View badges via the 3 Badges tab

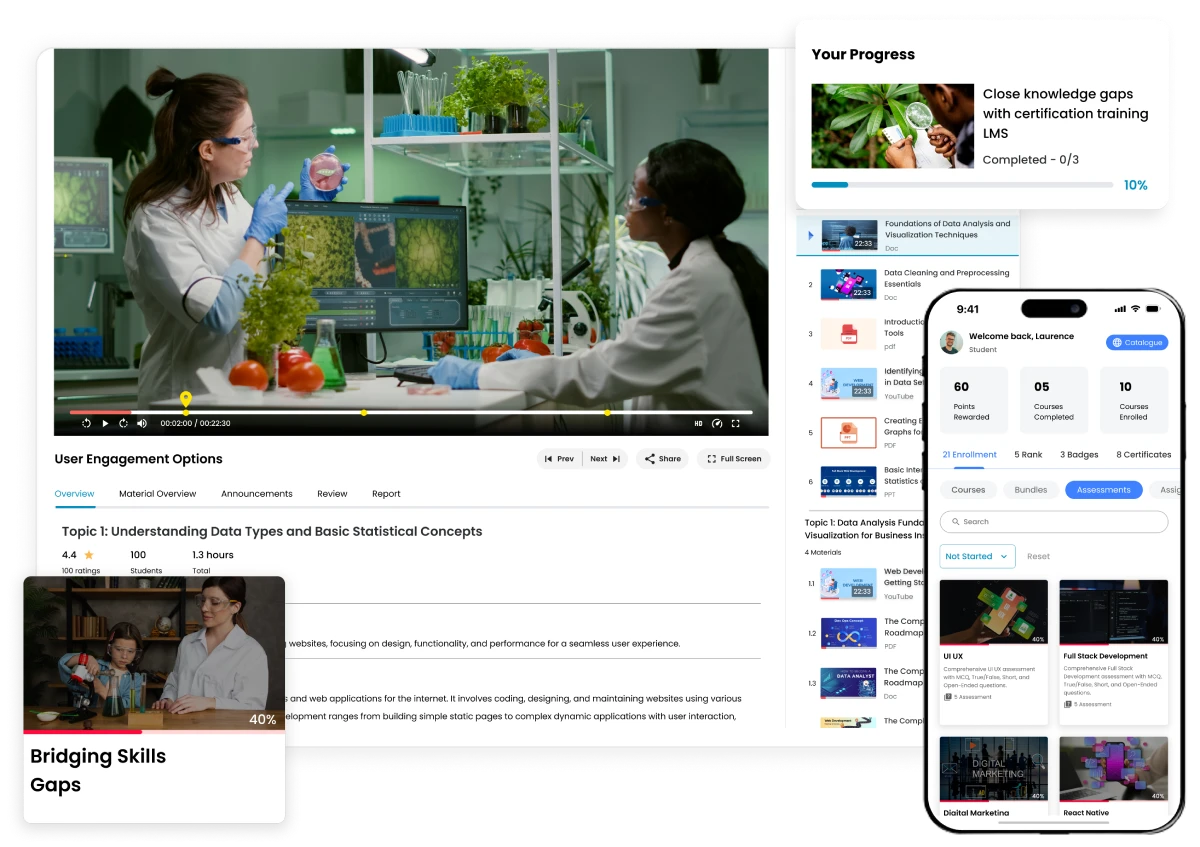(x=1079, y=455)
